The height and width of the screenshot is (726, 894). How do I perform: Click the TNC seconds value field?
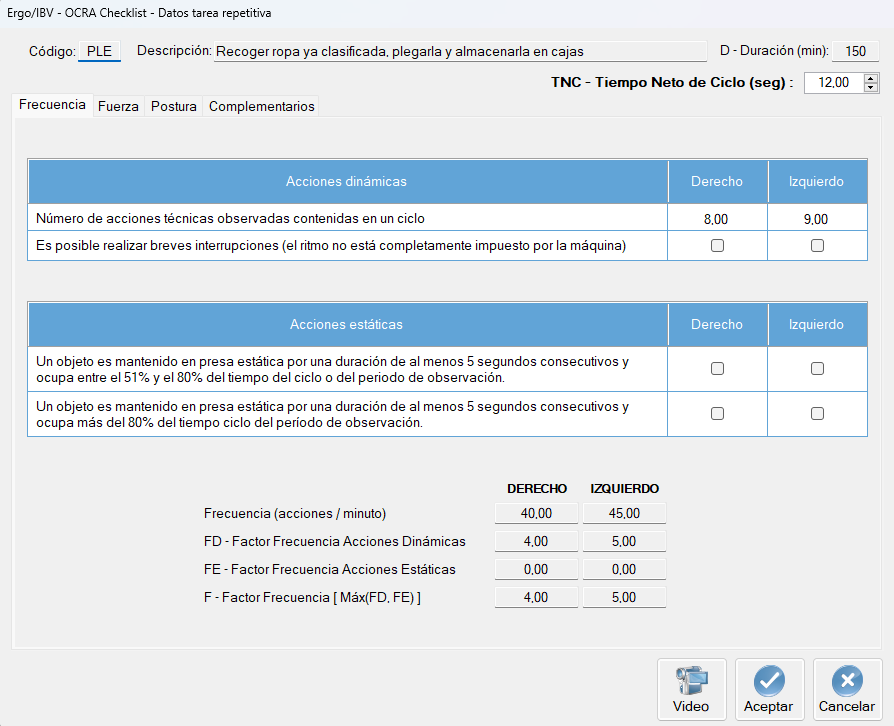[x=835, y=82]
